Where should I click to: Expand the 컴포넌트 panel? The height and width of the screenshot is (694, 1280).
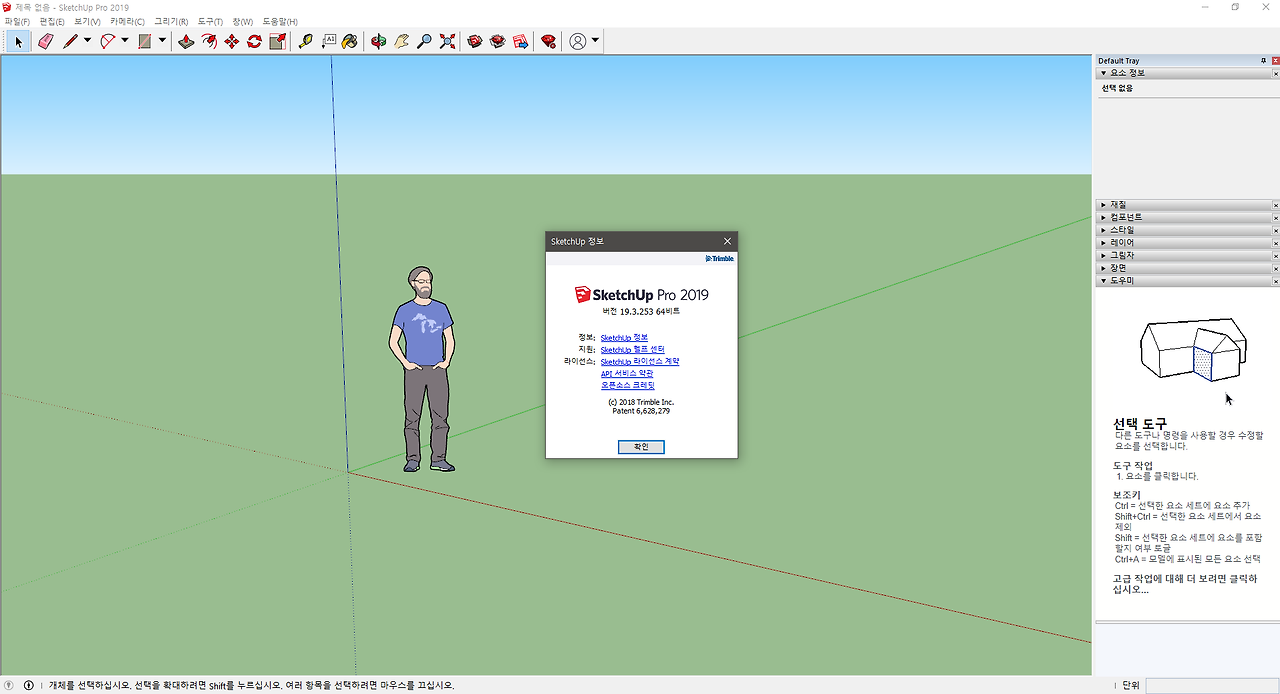pyautogui.click(x=1185, y=217)
